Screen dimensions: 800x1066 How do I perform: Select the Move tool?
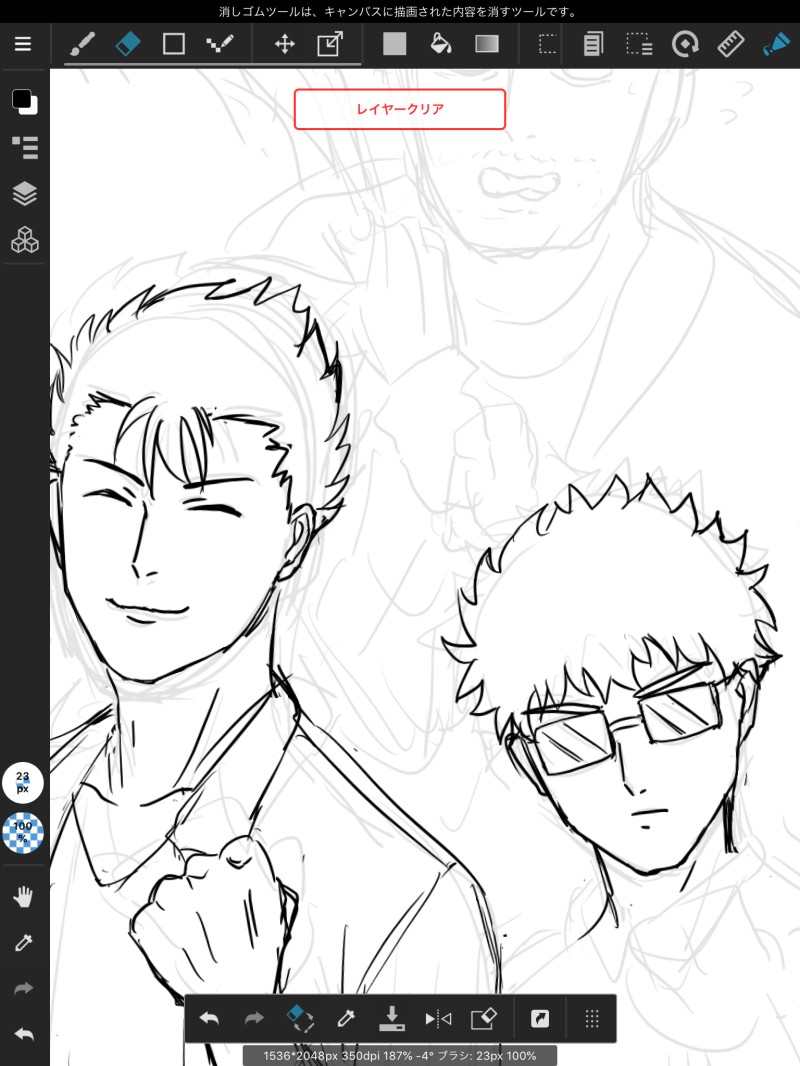click(x=284, y=44)
